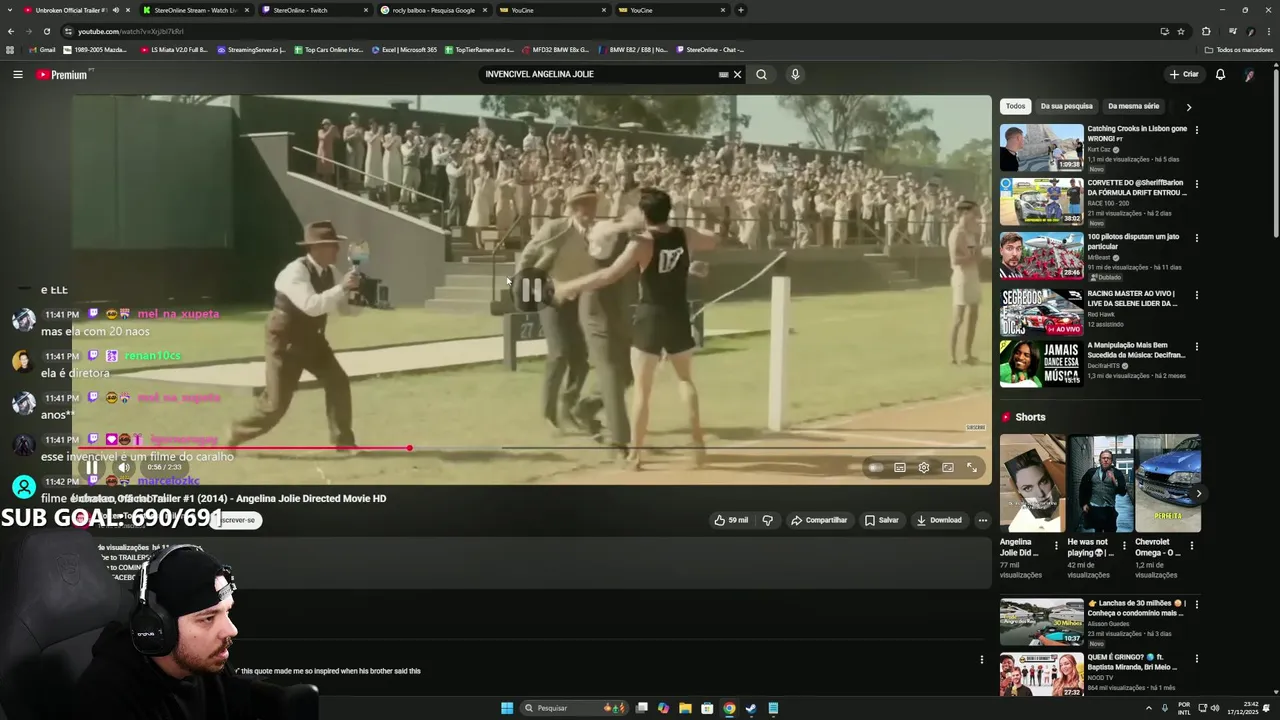The height and width of the screenshot is (720, 1280).
Task: Go to YouTube Premium home logo
Action: (x=62, y=74)
